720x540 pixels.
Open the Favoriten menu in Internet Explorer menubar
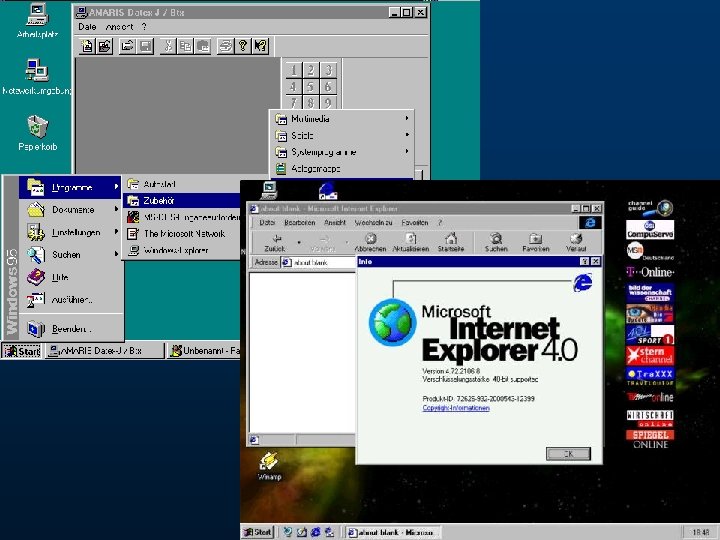point(415,223)
